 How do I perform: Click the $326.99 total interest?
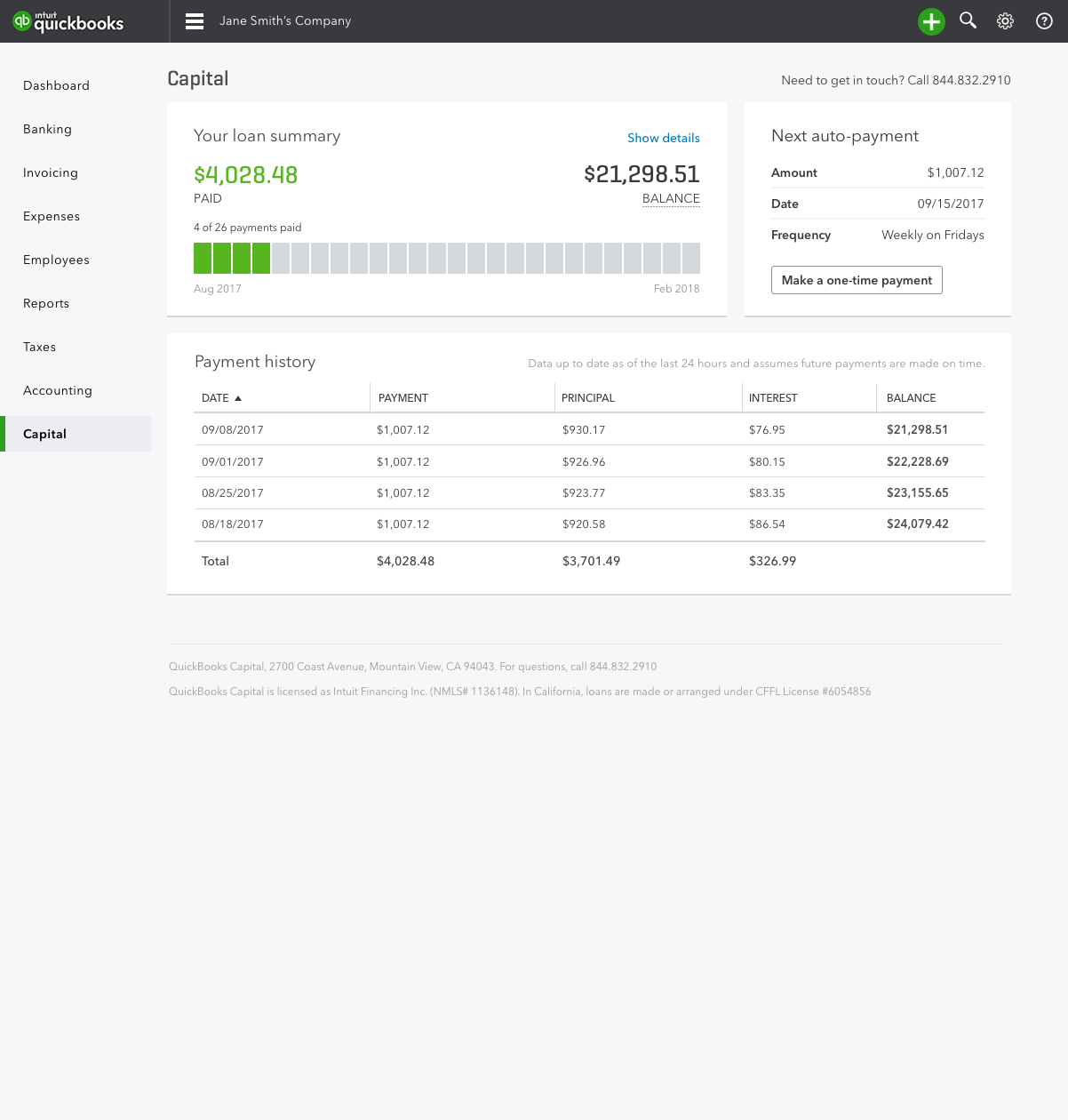tap(772, 561)
